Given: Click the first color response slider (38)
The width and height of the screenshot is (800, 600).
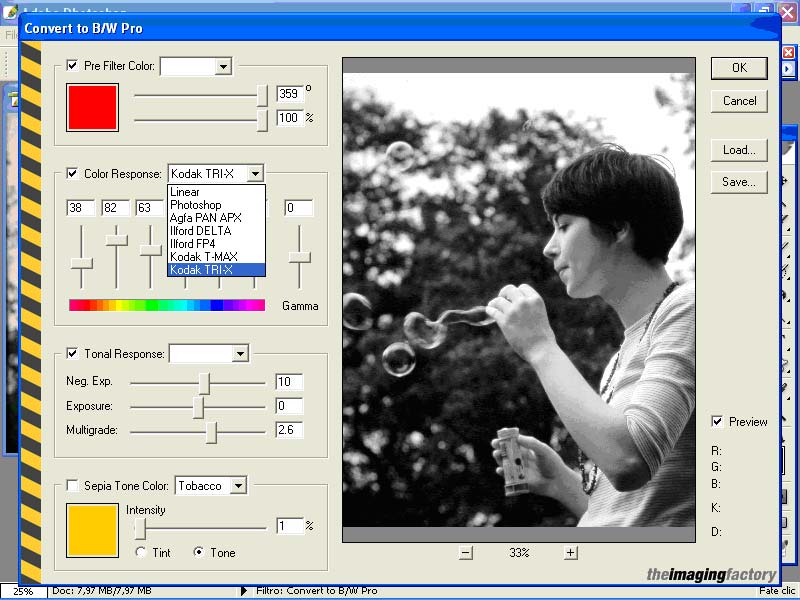Looking at the screenshot, I should pyautogui.click(x=82, y=263).
